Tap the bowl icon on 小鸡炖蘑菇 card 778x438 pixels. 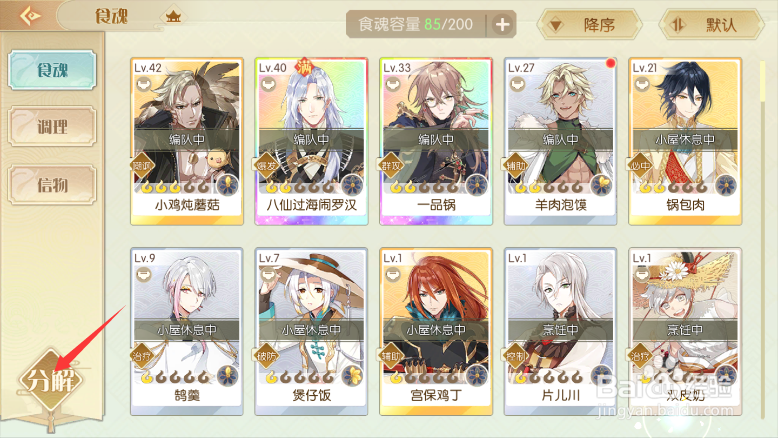pos(144,85)
